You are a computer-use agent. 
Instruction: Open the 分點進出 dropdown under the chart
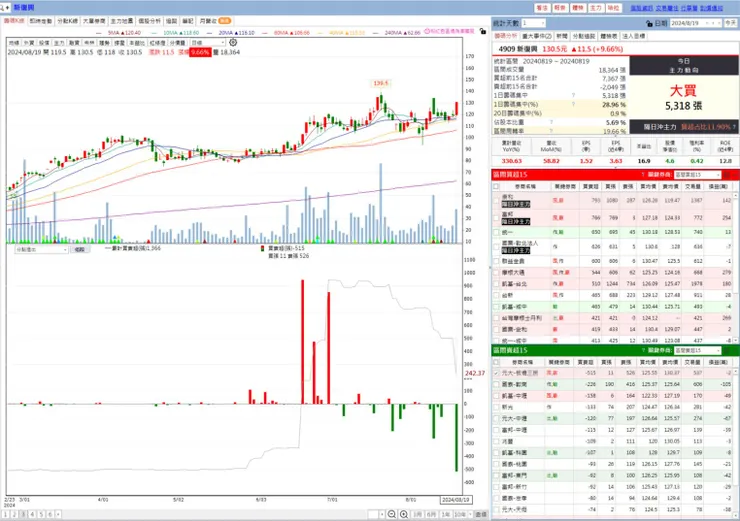(42, 249)
